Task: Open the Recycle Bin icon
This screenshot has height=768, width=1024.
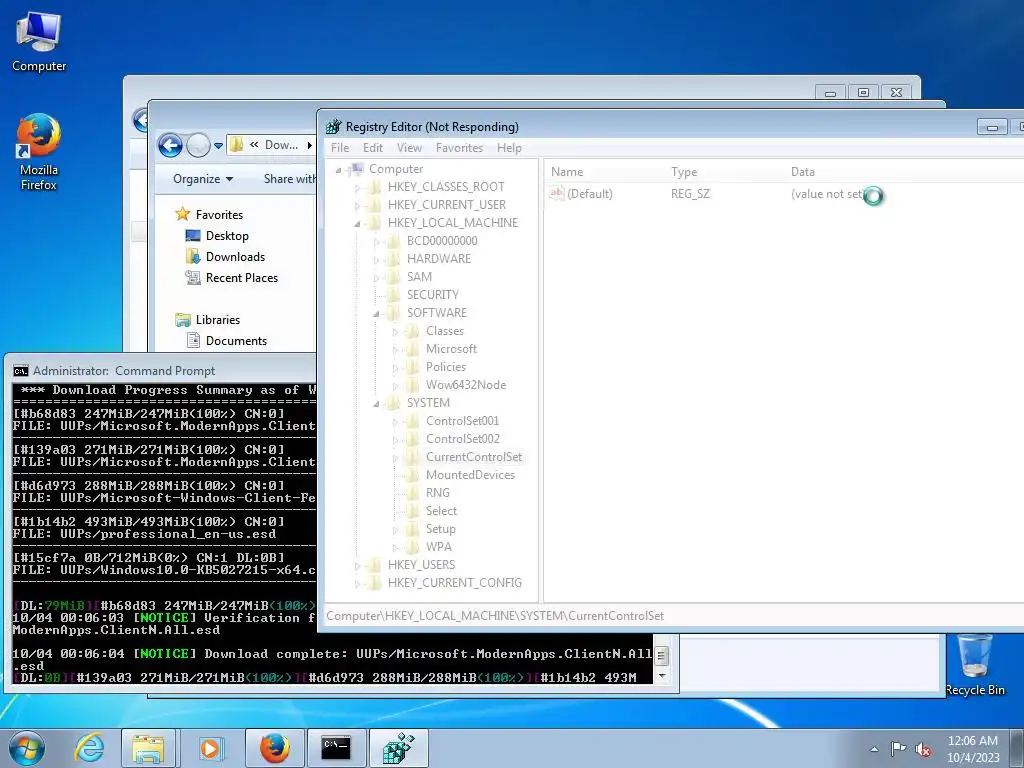Action: (974, 665)
